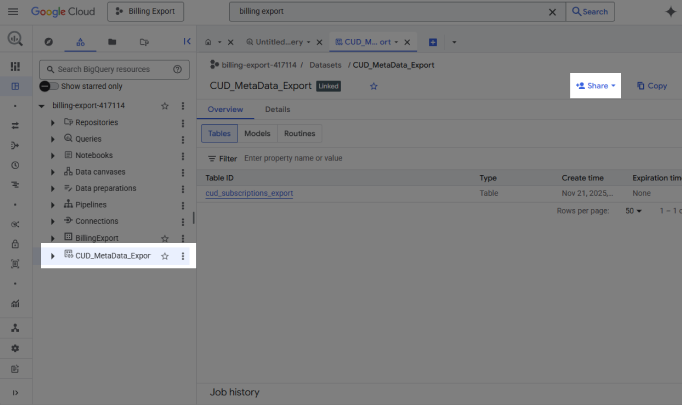Click the Copy dataset icon button
The height and width of the screenshot is (405, 682).
(651, 86)
